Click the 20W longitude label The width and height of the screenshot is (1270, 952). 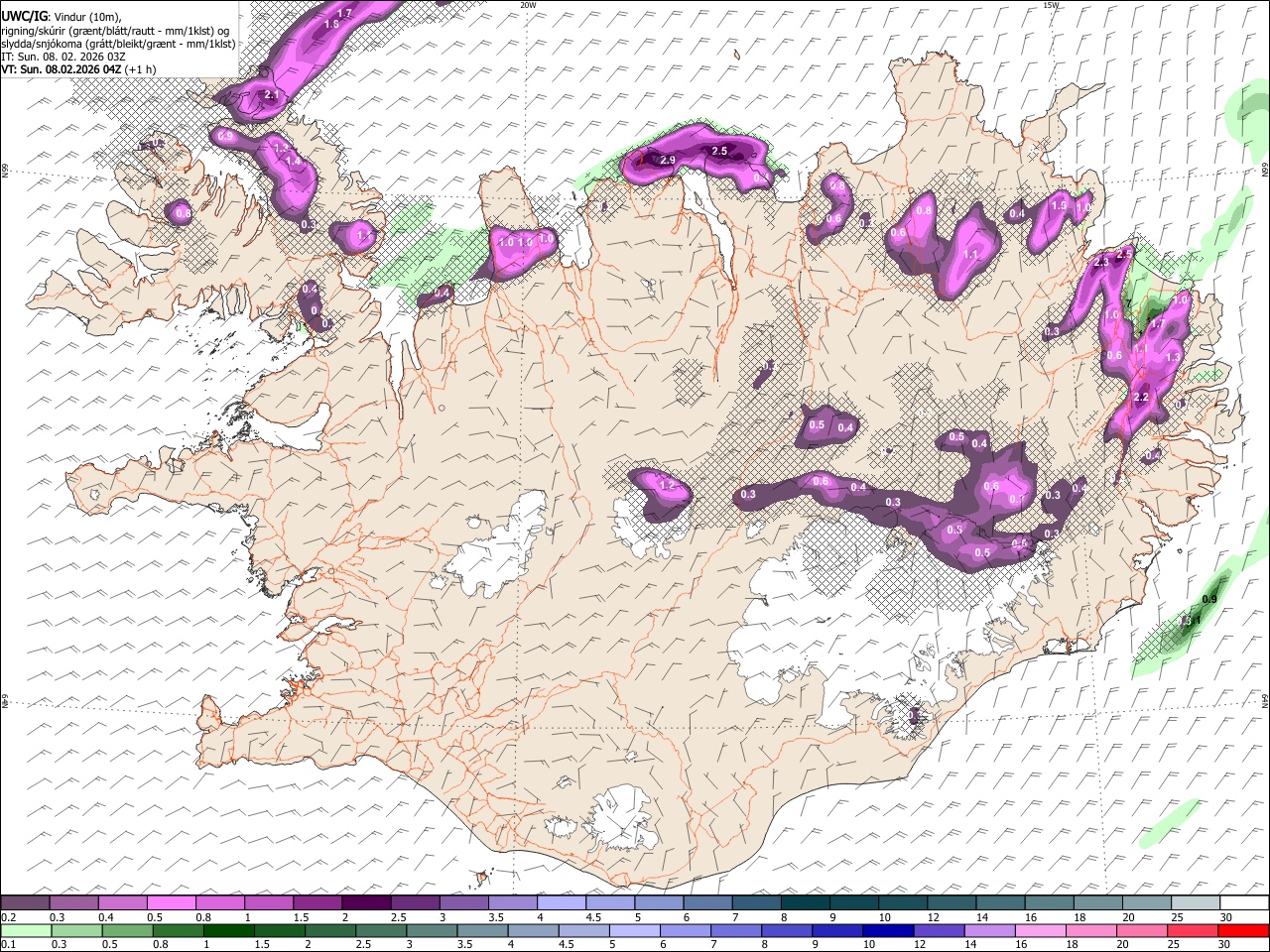(x=529, y=5)
